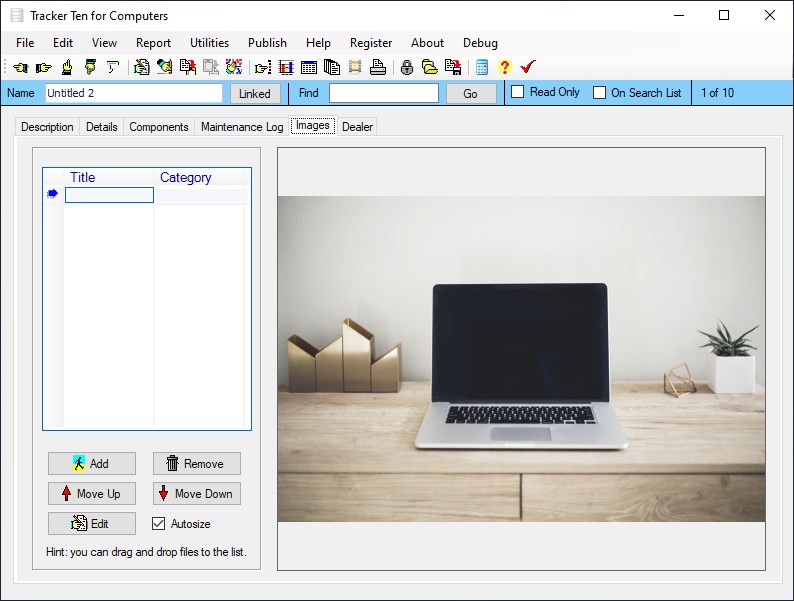Select the Images tab
The image size is (794, 601).
pyautogui.click(x=313, y=126)
